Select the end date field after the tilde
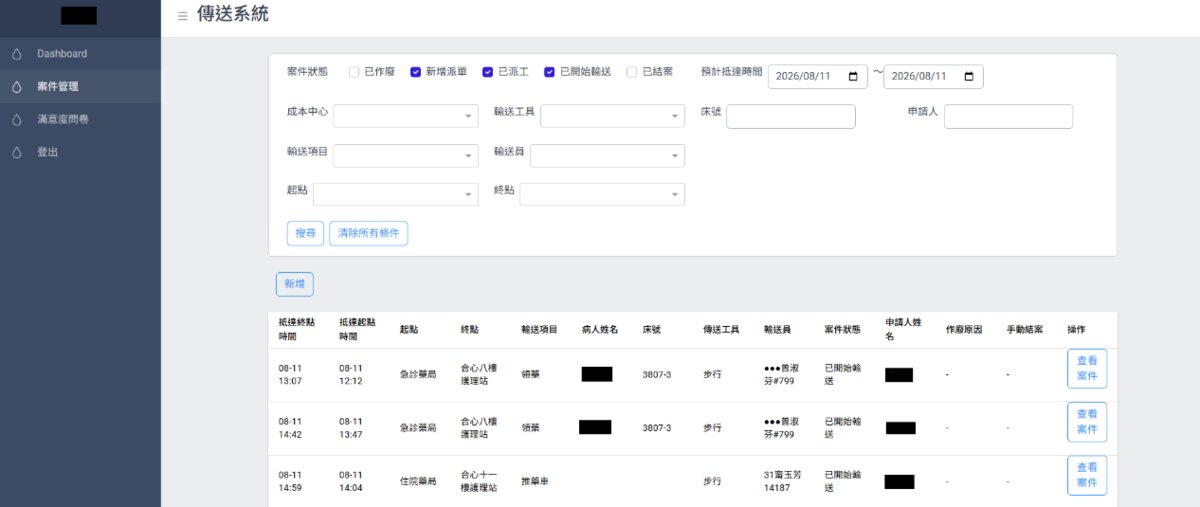The image size is (1200, 507). pos(934,77)
